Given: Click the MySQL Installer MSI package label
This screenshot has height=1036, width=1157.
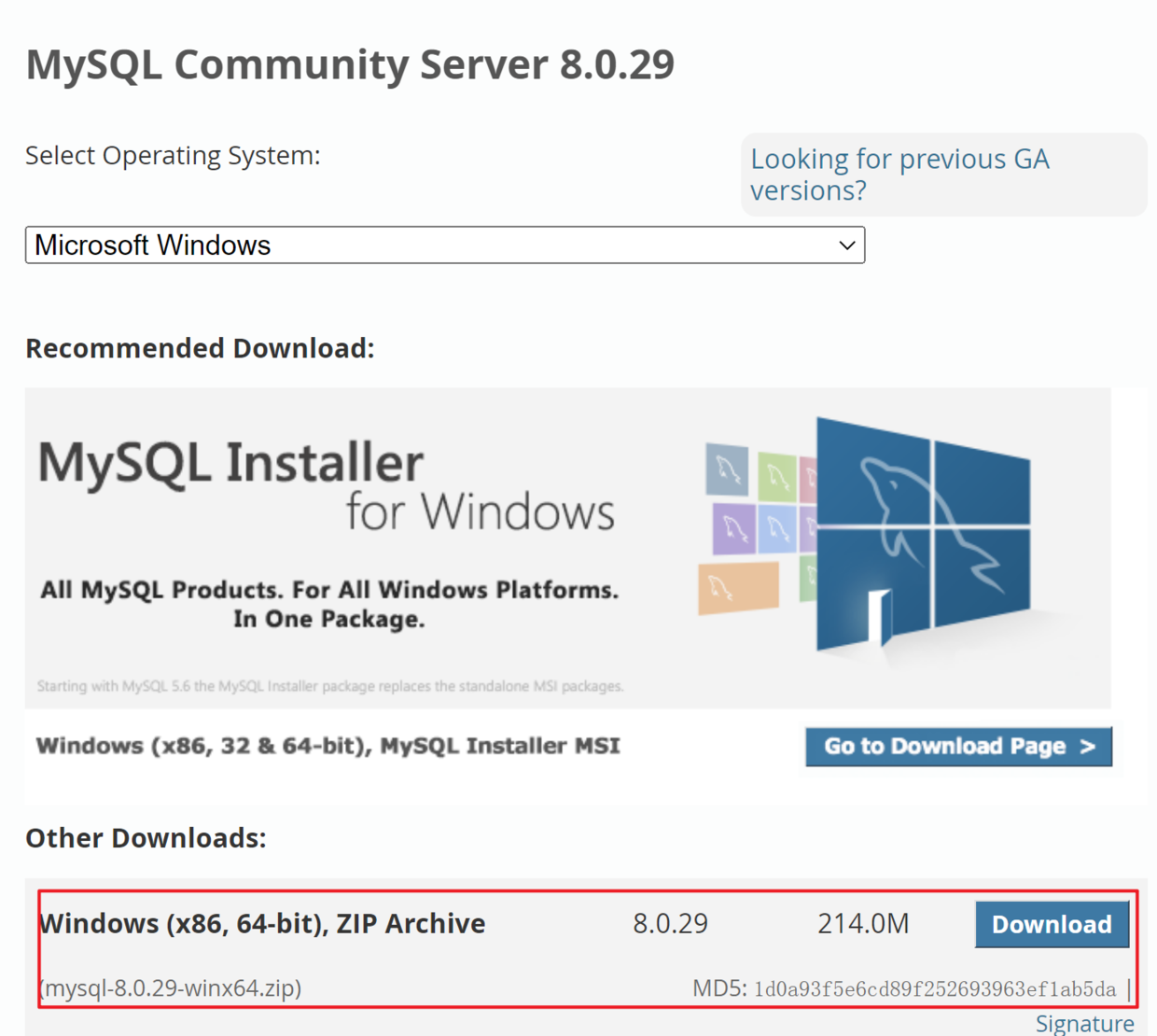Looking at the screenshot, I should click(328, 746).
